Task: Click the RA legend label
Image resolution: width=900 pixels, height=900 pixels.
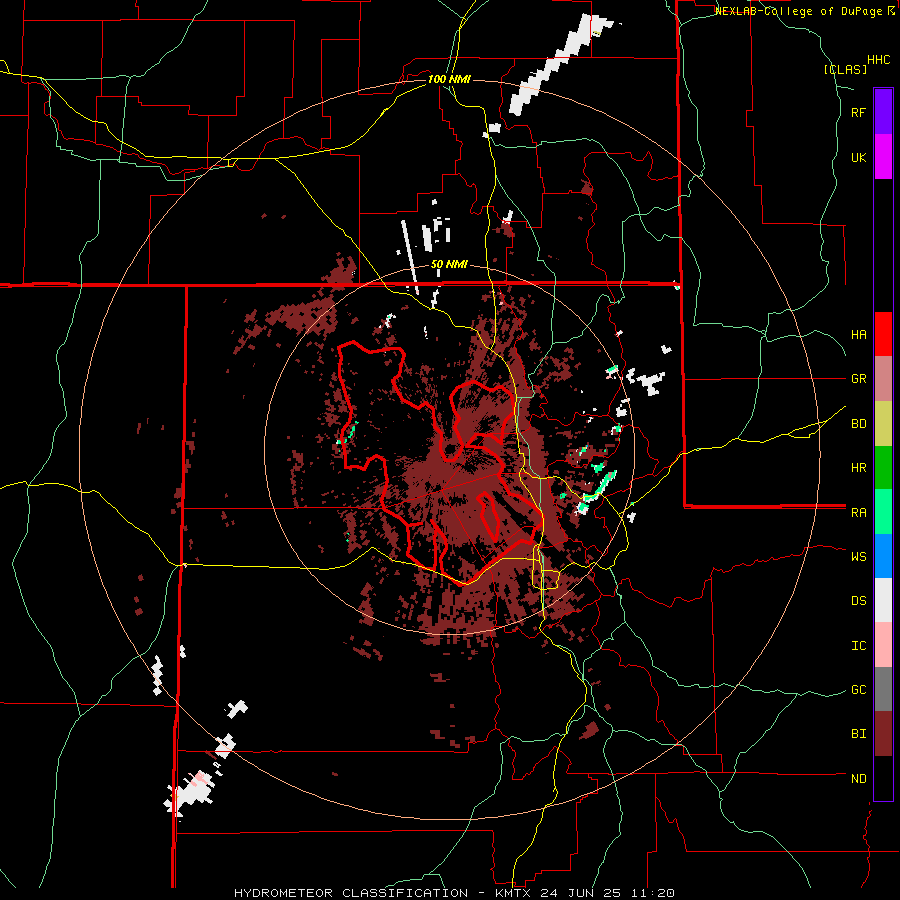Action: [858, 513]
